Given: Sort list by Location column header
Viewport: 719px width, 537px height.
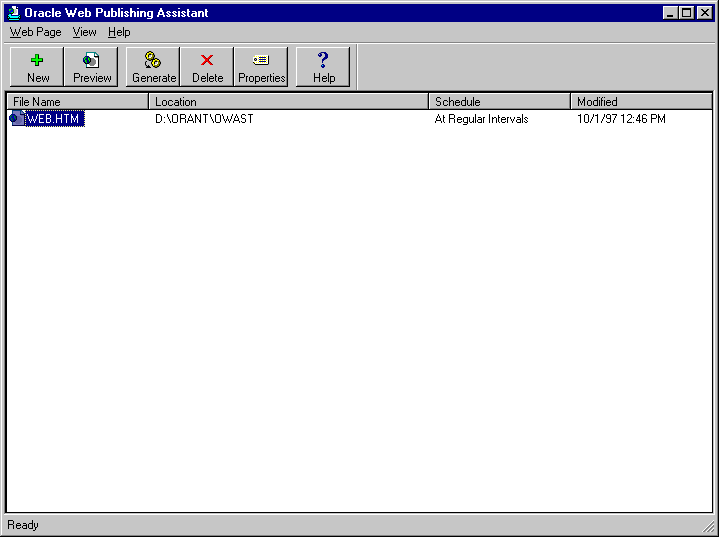Looking at the screenshot, I should tap(289, 101).
